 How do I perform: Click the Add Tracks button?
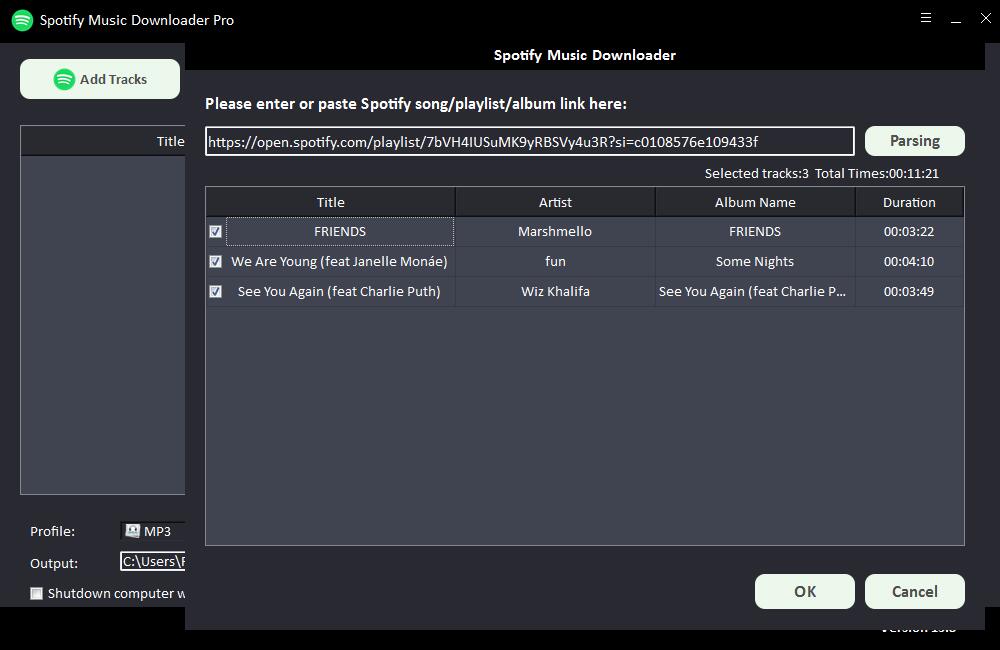coord(100,79)
